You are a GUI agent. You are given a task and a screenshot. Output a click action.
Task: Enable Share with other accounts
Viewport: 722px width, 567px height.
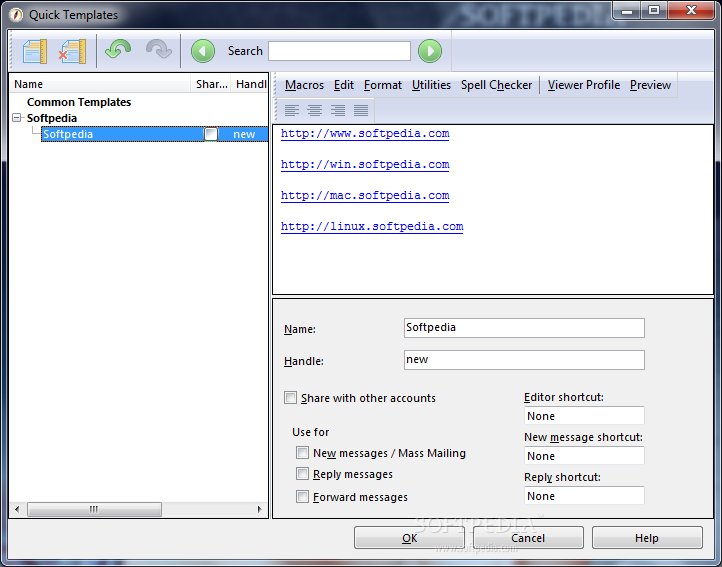(x=291, y=397)
